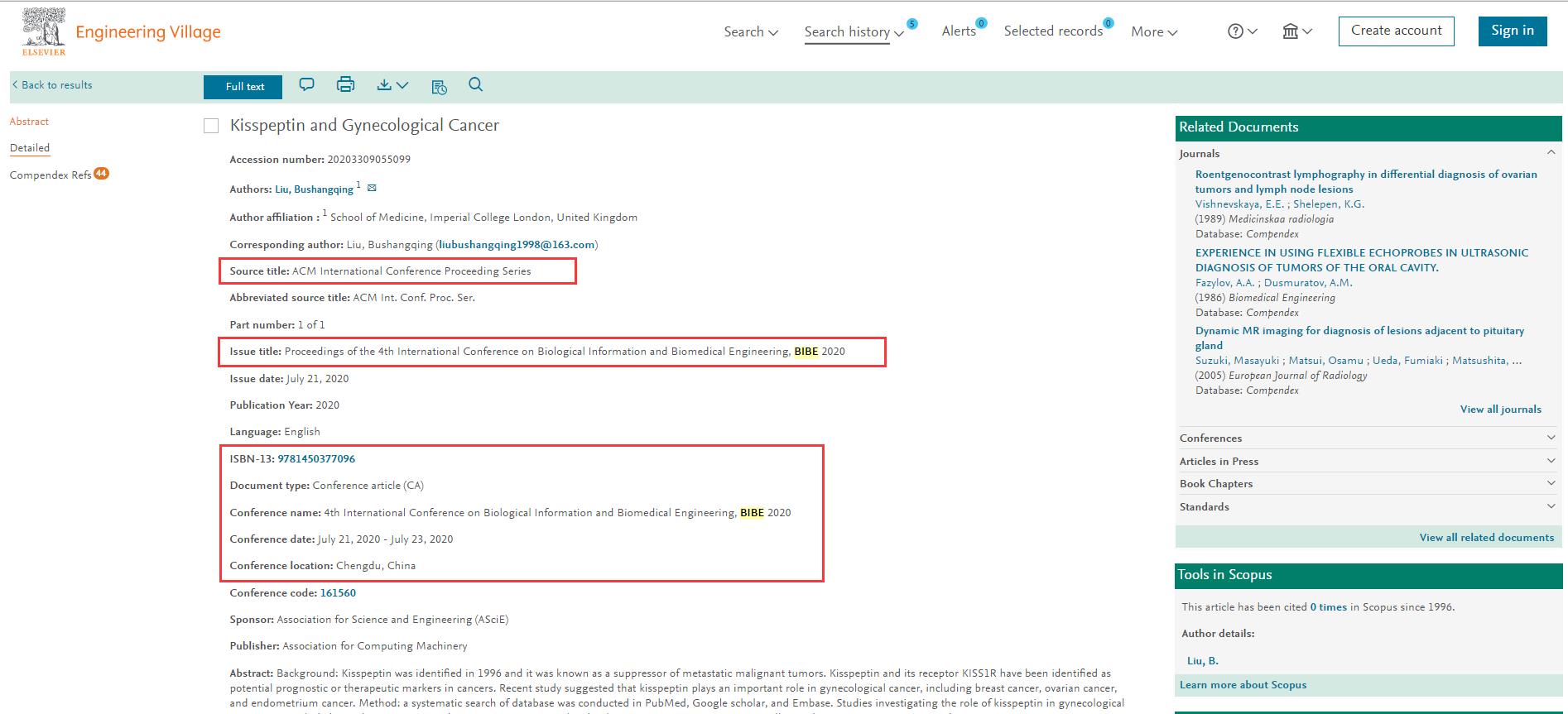This screenshot has width=1568, height=714.
Task: Click author Suzuki, Masayuki link
Action: [1238, 361]
